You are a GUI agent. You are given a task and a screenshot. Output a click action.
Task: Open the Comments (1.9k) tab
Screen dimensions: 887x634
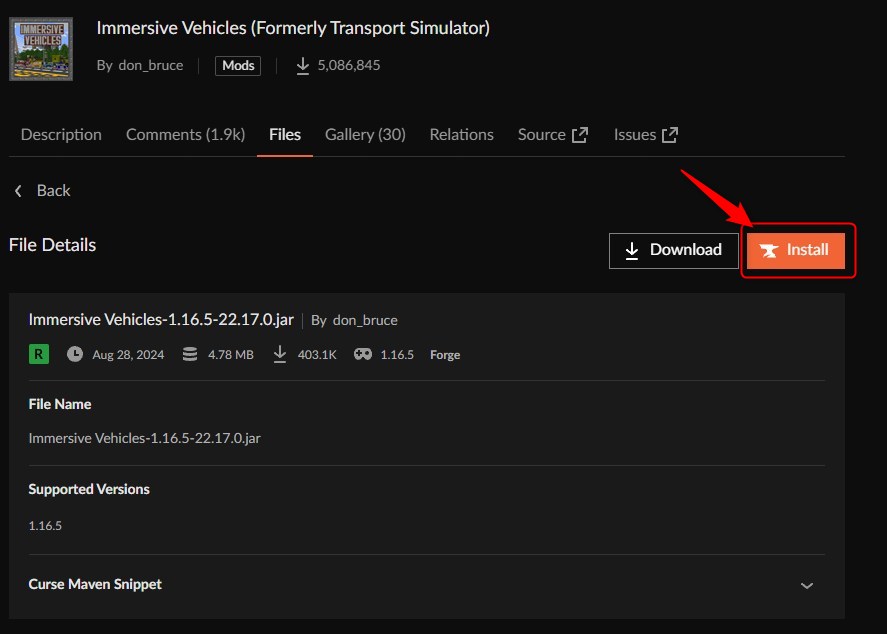[x=185, y=135]
